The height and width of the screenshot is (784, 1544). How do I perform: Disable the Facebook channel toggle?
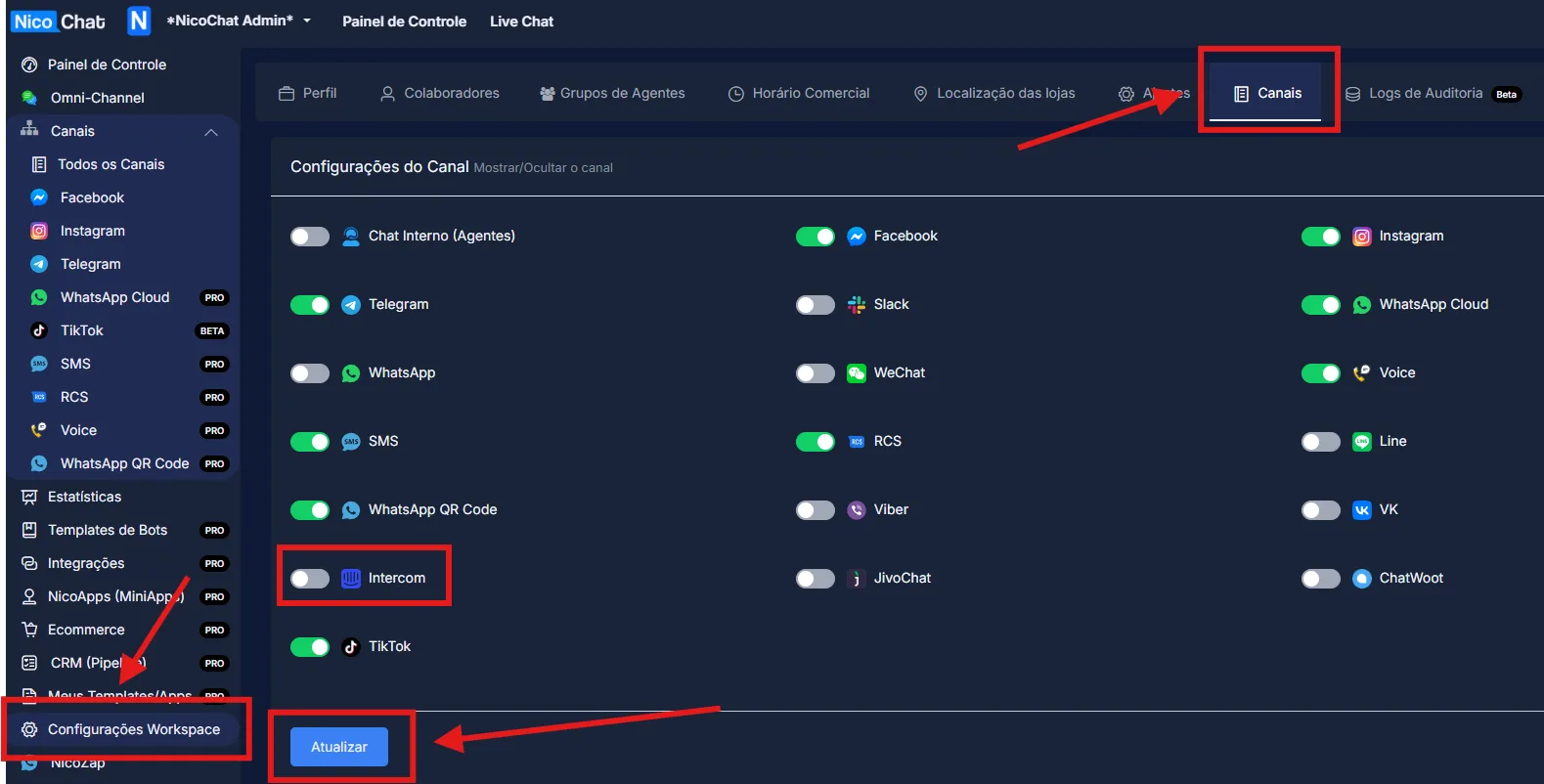coord(816,237)
